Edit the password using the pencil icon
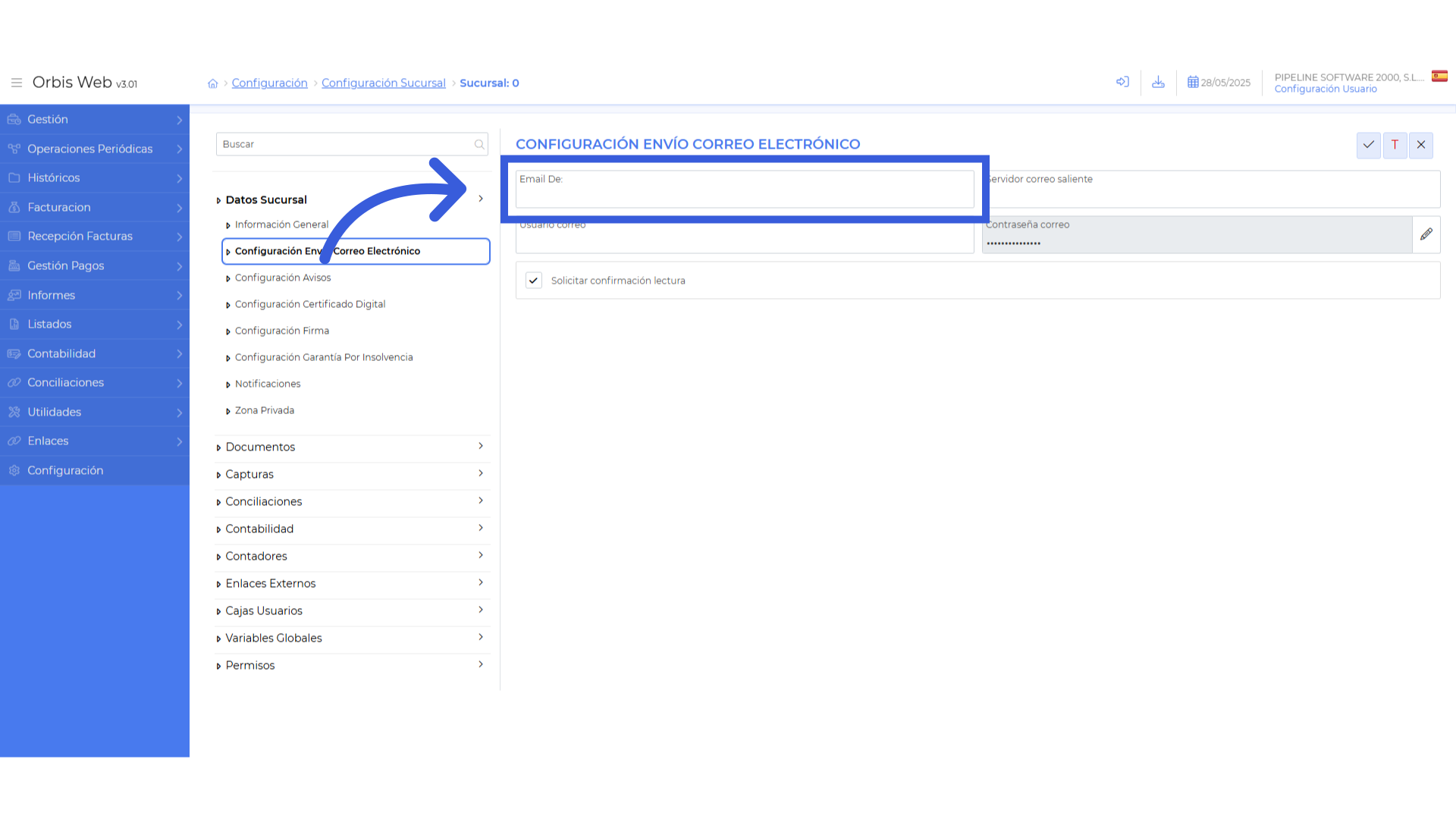This screenshot has height=819, width=1456. point(1426,234)
